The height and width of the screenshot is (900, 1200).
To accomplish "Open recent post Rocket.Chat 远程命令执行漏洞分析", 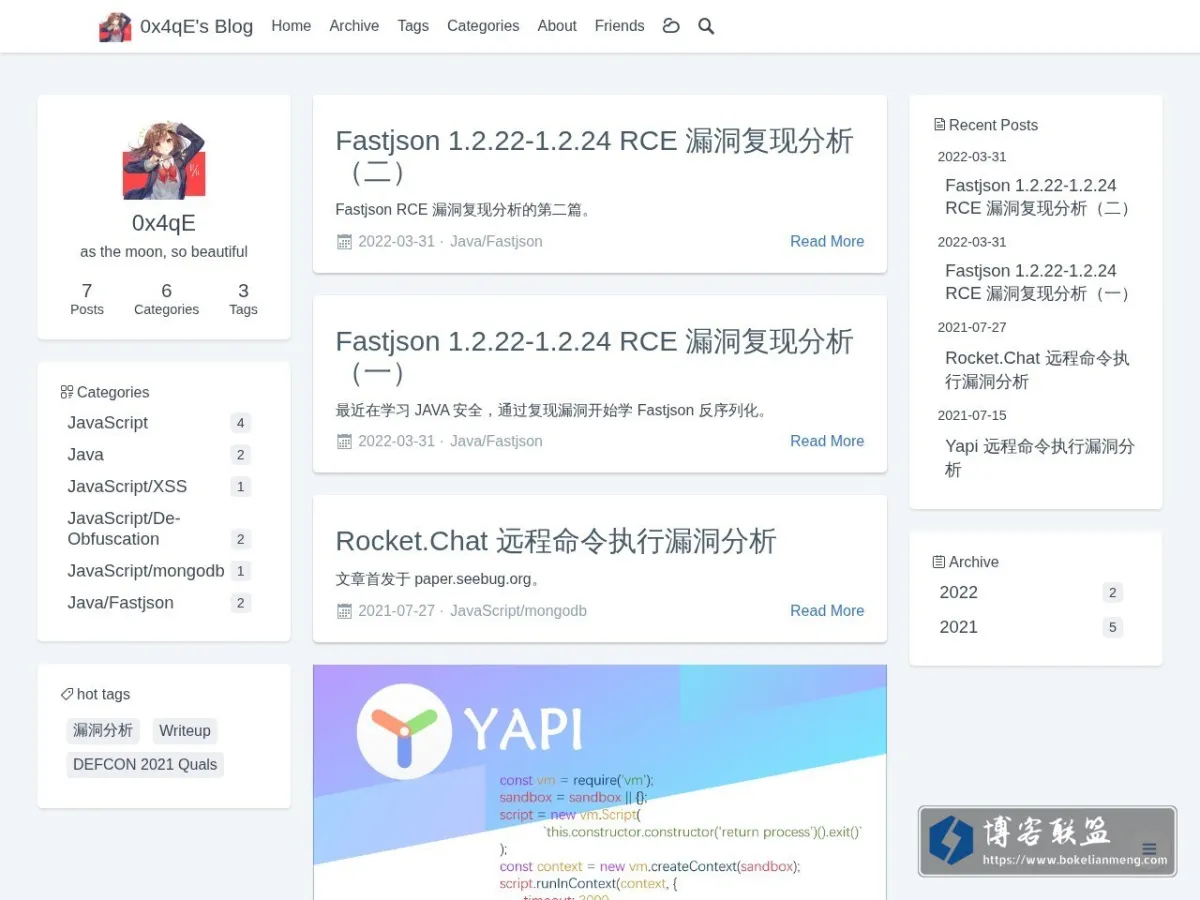I will [1038, 370].
